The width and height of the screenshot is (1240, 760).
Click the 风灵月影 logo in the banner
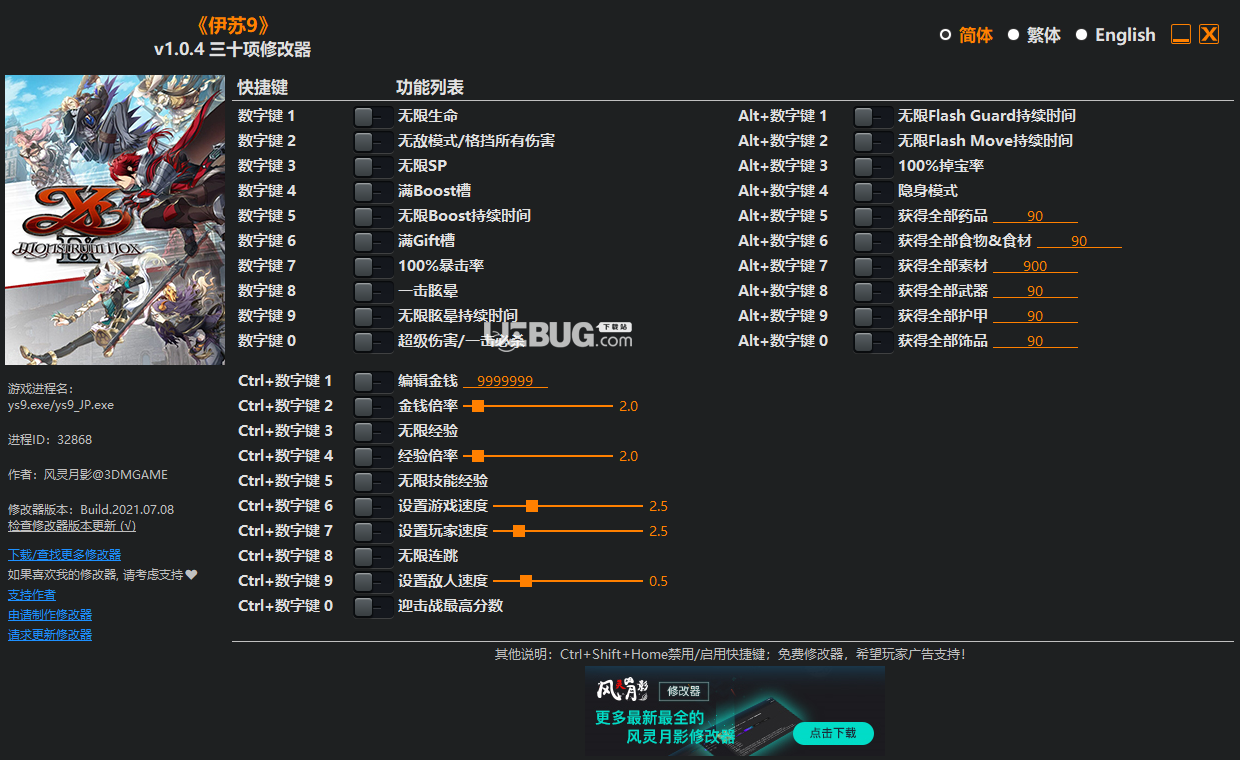623,690
